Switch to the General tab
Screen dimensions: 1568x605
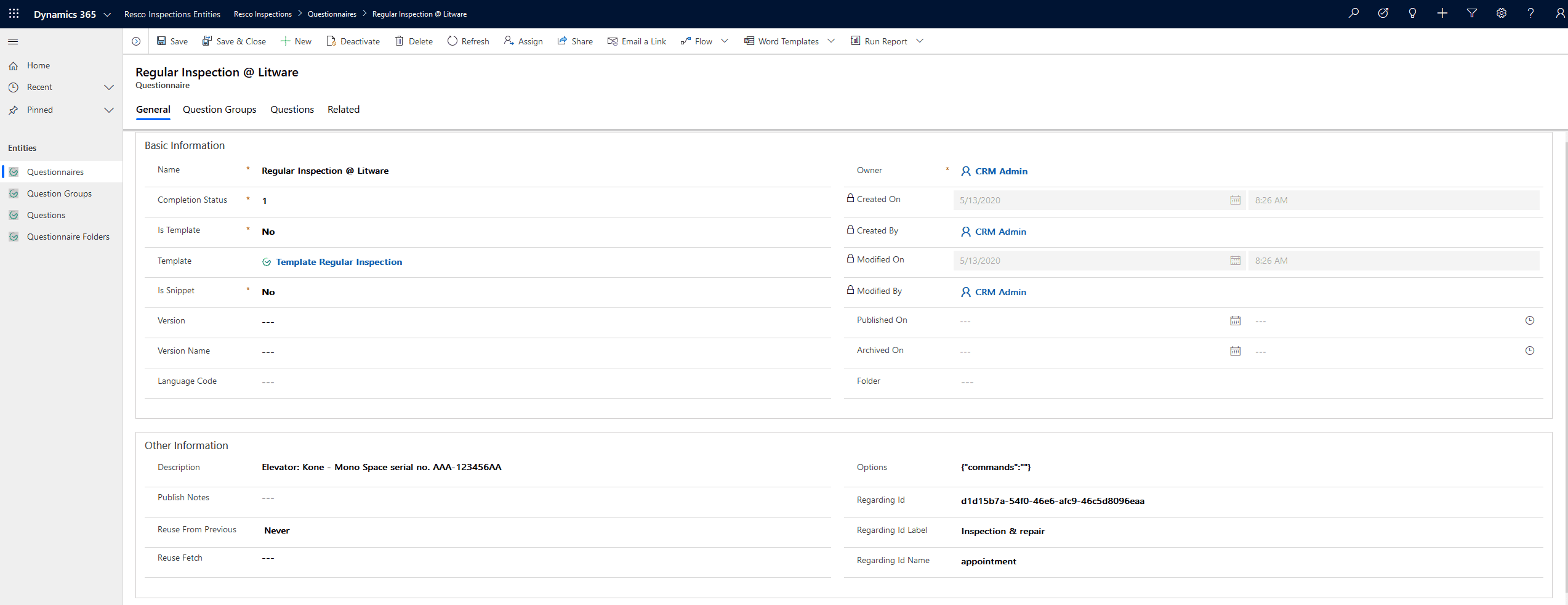(x=153, y=110)
